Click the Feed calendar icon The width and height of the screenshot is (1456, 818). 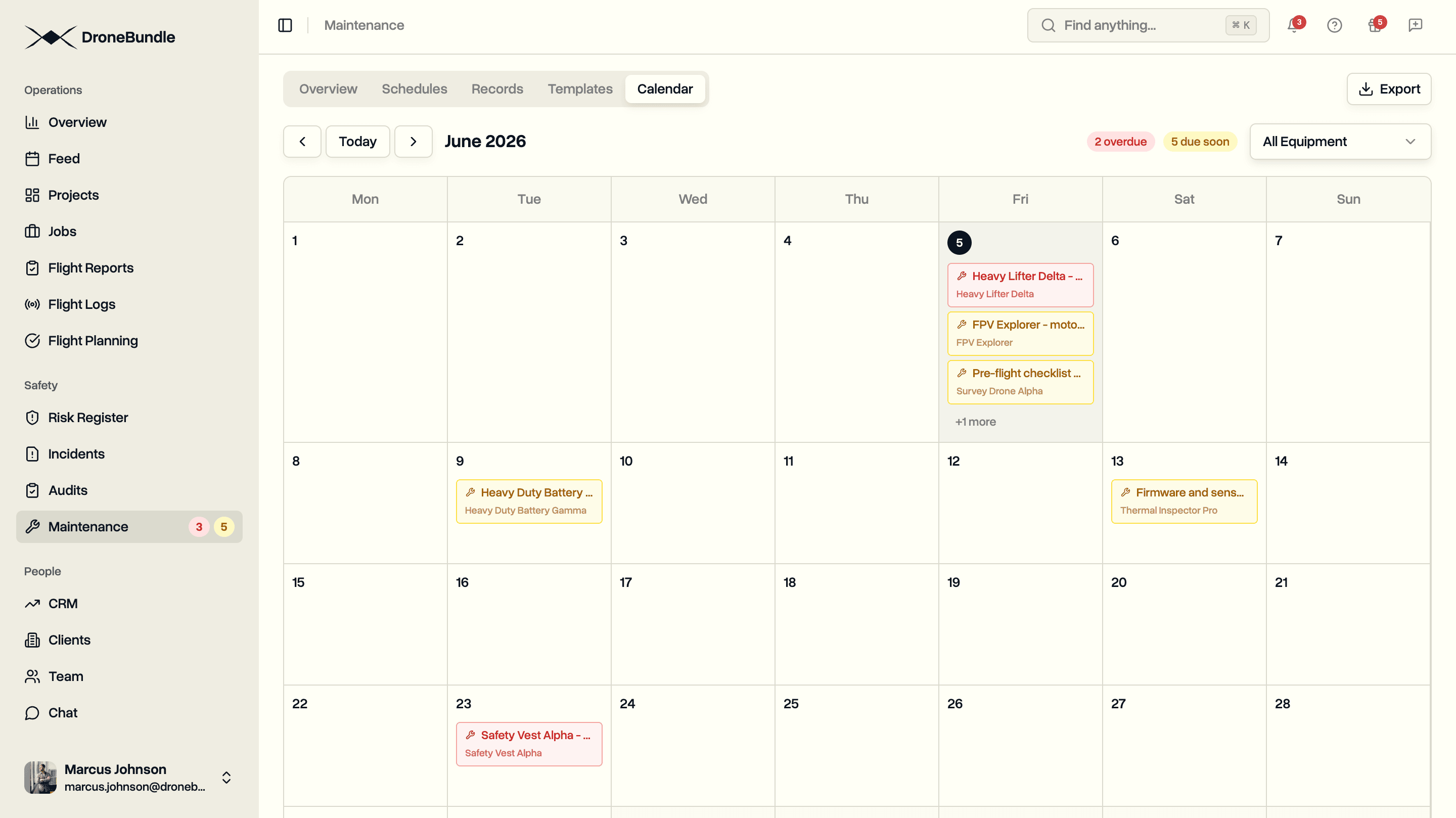coord(32,159)
